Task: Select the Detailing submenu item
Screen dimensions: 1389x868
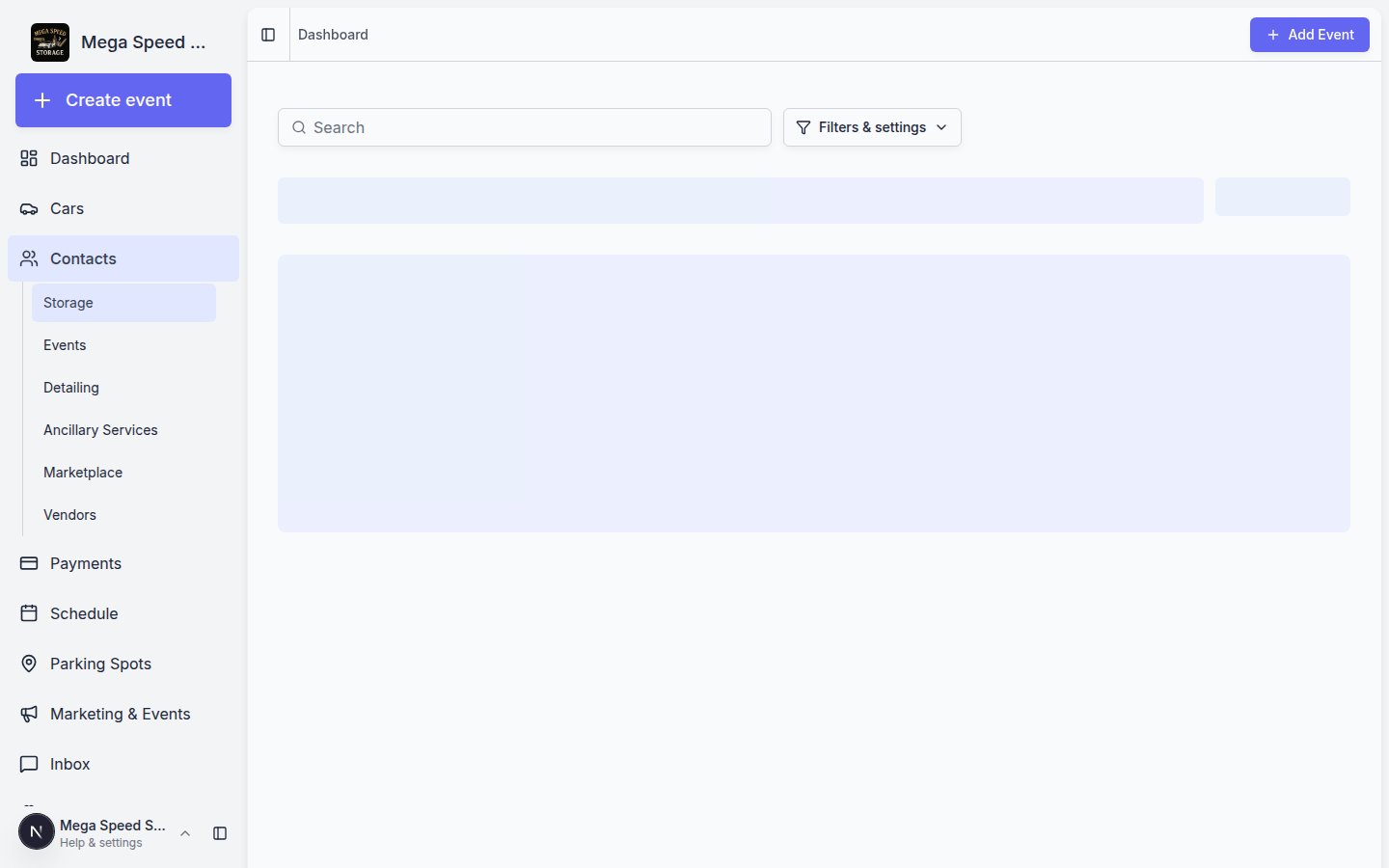Action: (x=123, y=388)
